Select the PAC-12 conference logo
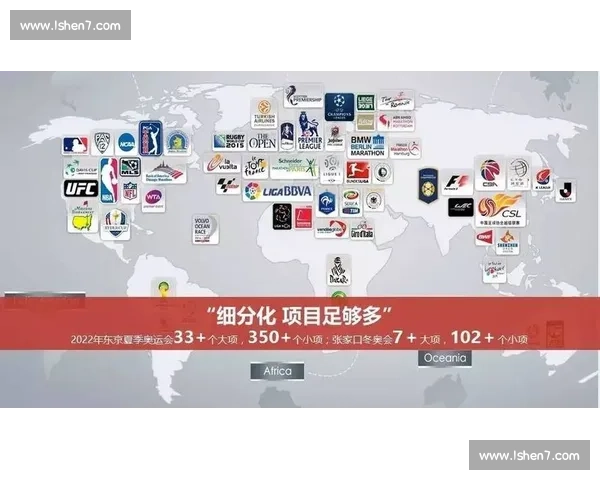600x480 pixels. coord(102,142)
